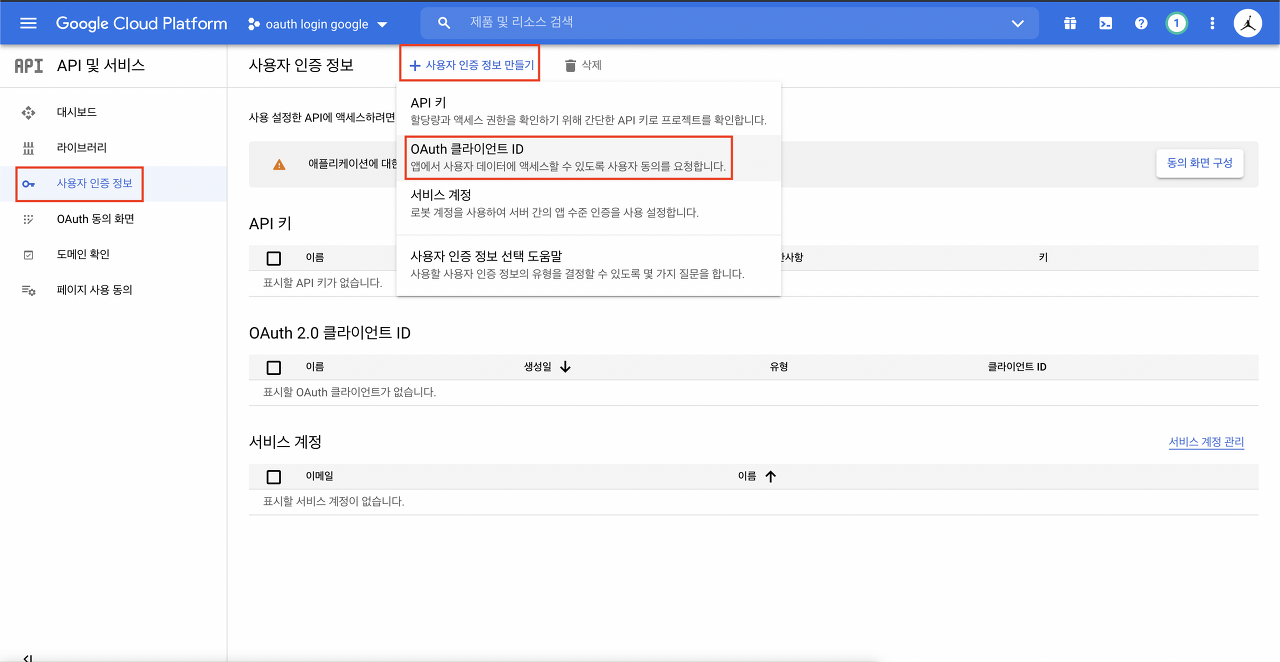Viewport: 1280px width, 662px height.
Task: Click the 클라이언트 ID column header
Action: (x=1017, y=367)
